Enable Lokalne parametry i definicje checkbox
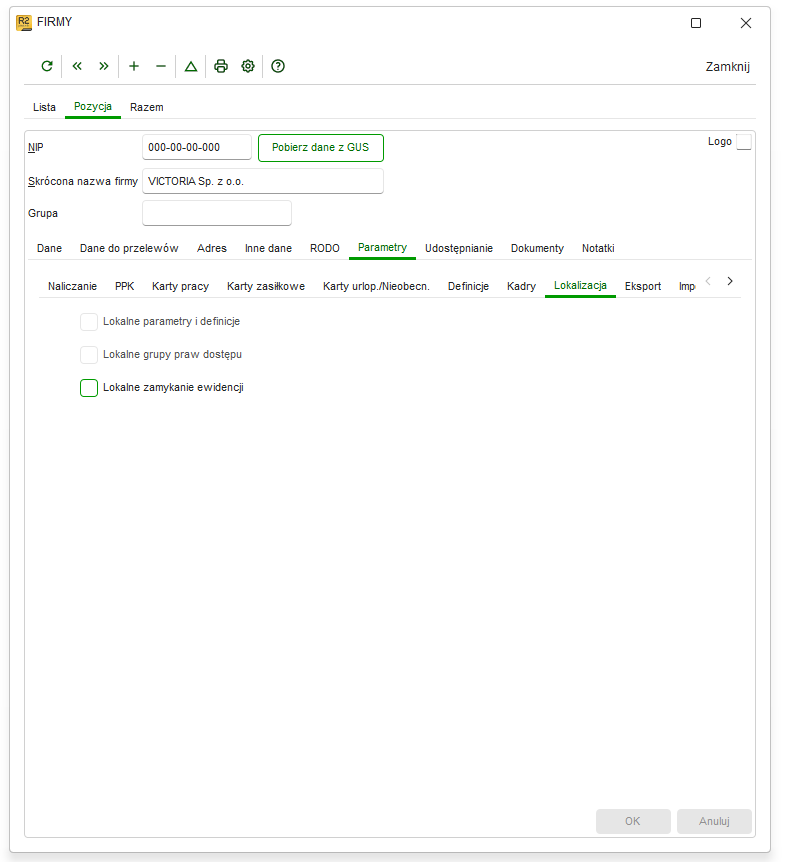This screenshot has width=787, height=862. [x=89, y=322]
